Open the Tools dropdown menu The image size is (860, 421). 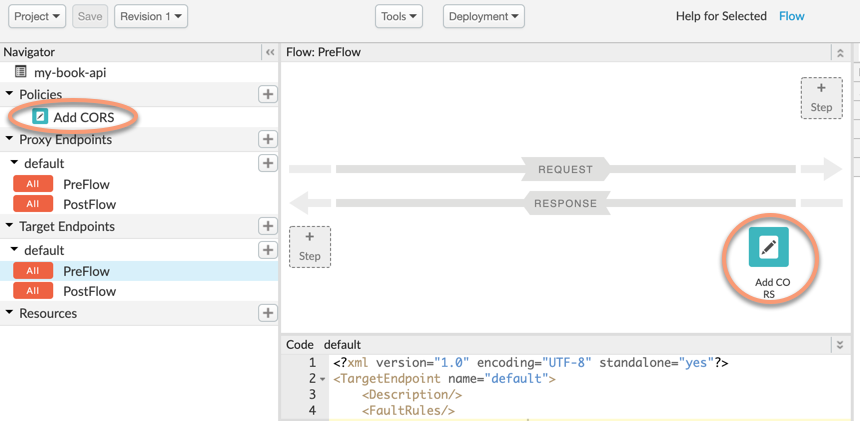(x=399, y=16)
